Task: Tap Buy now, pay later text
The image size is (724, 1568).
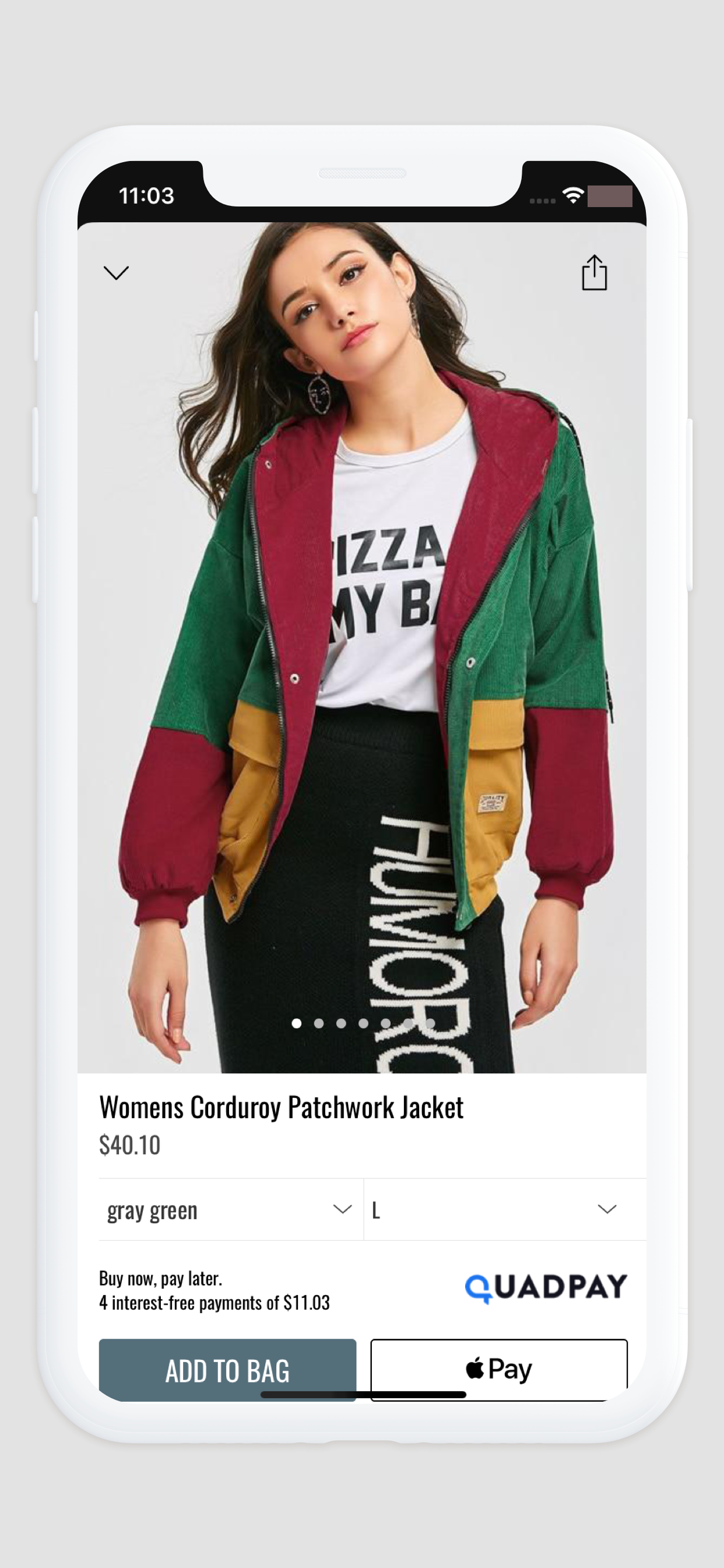Action: 161,1277
